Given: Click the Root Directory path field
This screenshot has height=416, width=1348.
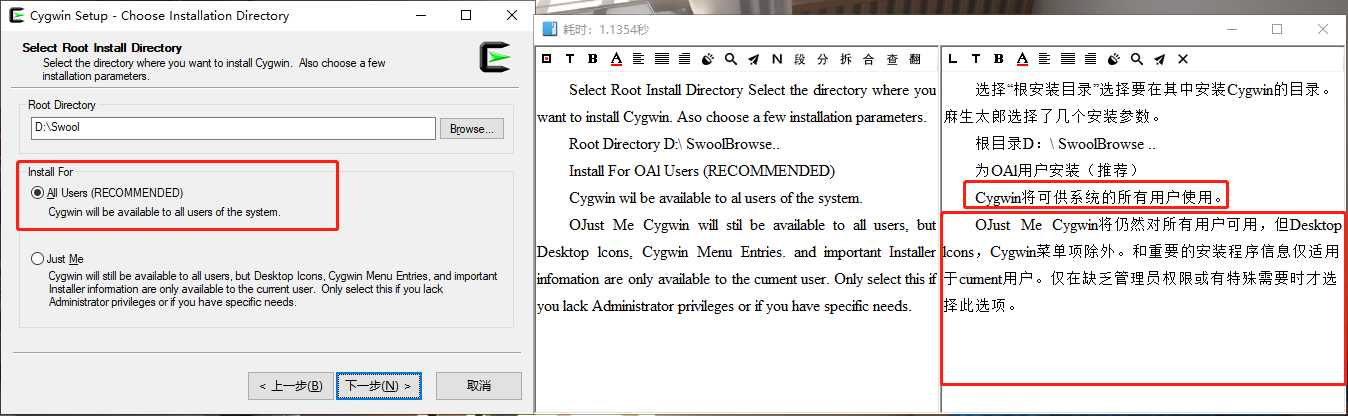Looking at the screenshot, I should pyautogui.click(x=233, y=128).
